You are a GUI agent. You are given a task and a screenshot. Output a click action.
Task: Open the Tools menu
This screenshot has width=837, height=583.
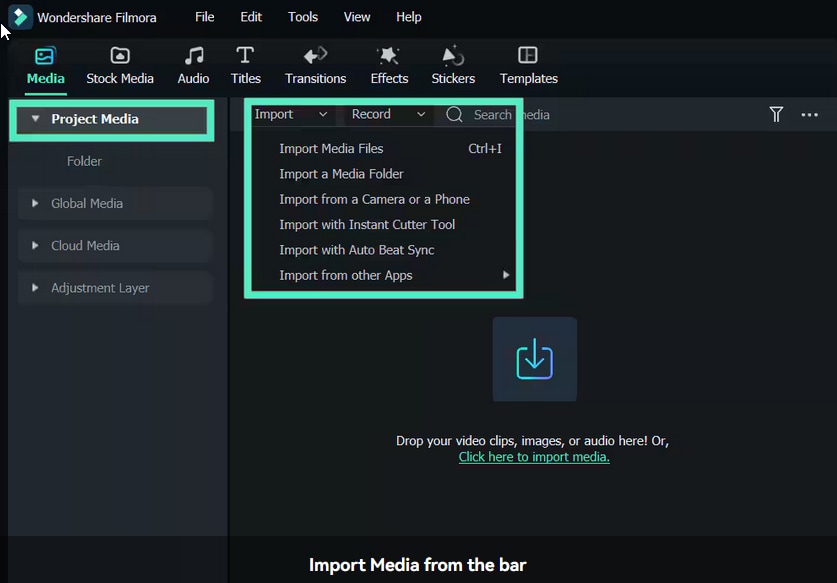pos(303,17)
